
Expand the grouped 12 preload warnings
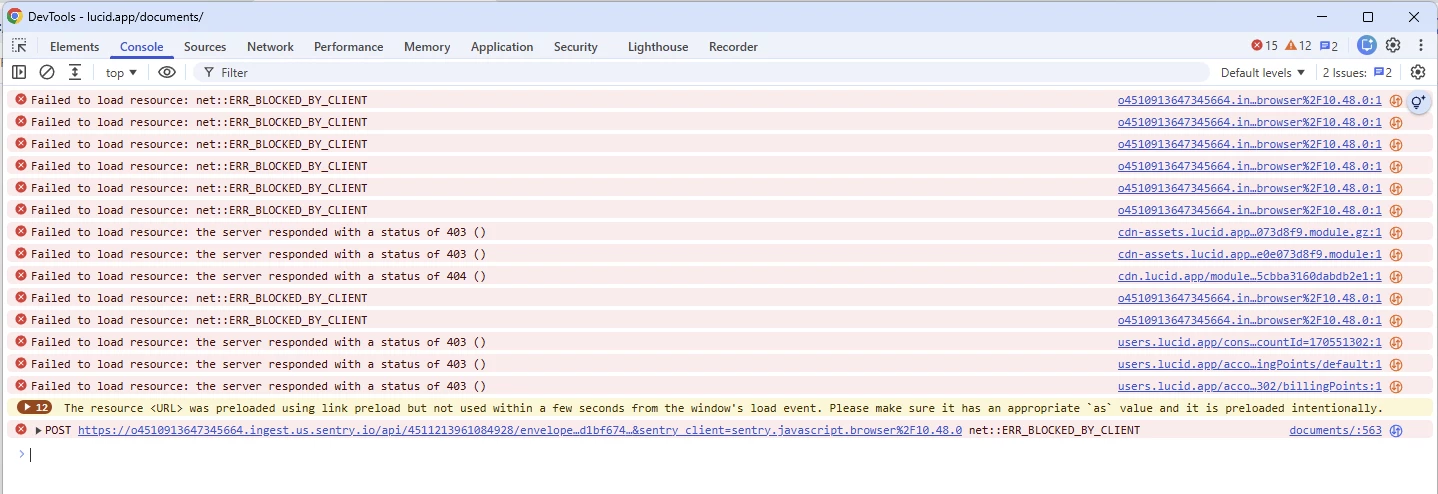coord(35,408)
